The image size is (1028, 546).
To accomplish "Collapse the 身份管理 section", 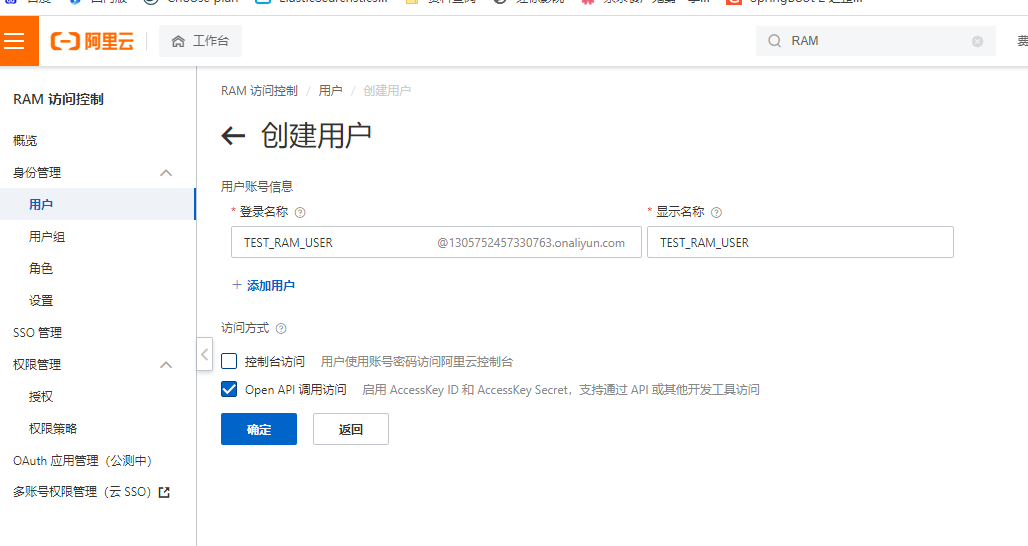I will 166,173.
